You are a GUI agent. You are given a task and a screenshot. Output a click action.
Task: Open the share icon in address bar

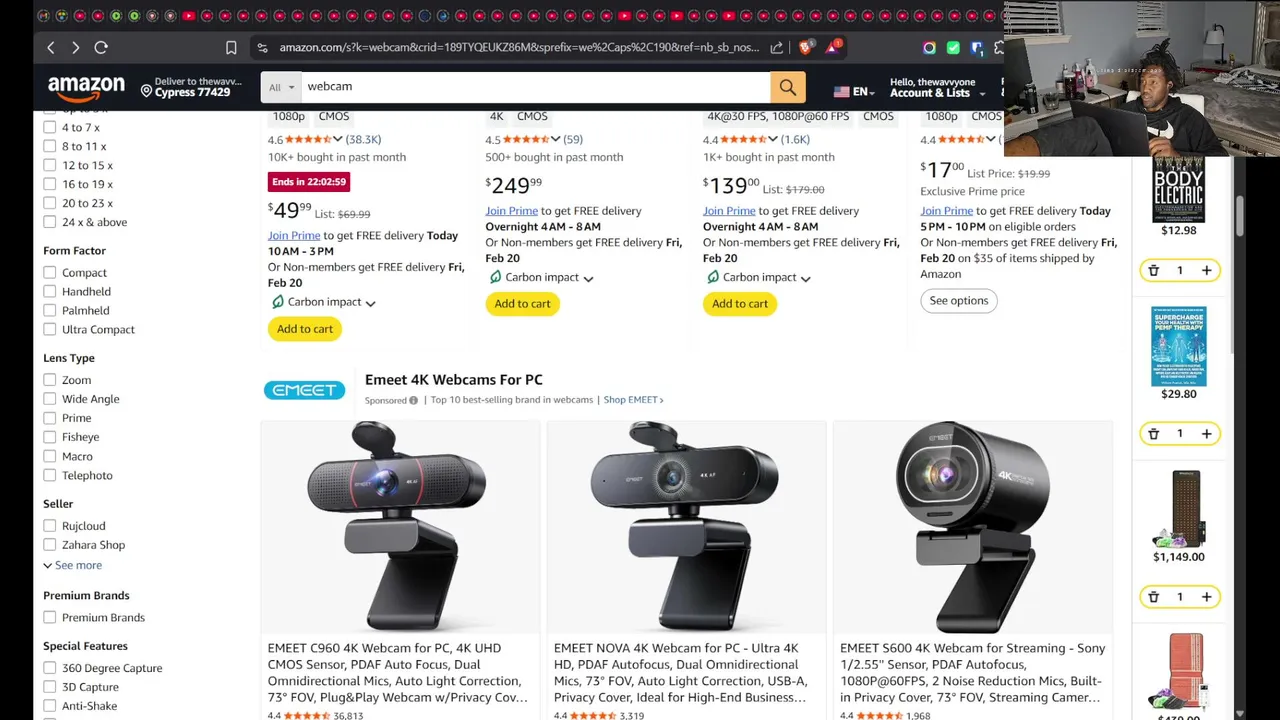pos(777,48)
